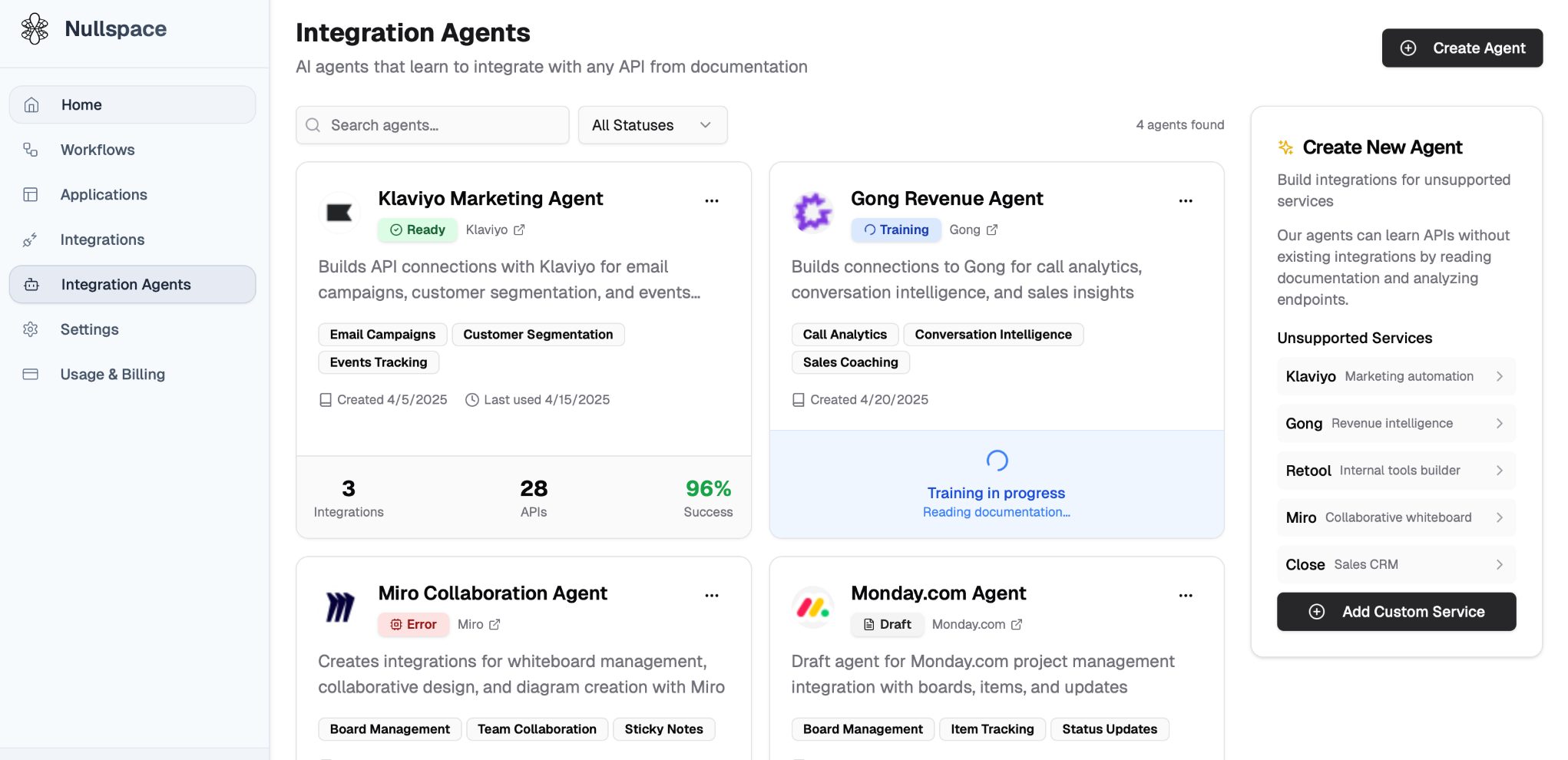This screenshot has width=1568, height=760.
Task: Click the Customer Segmentation tag
Action: (x=538, y=335)
